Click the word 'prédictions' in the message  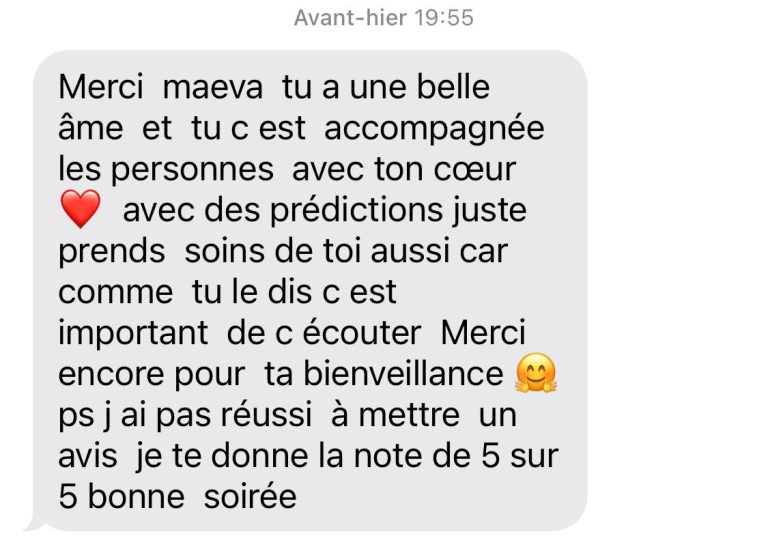(357, 212)
